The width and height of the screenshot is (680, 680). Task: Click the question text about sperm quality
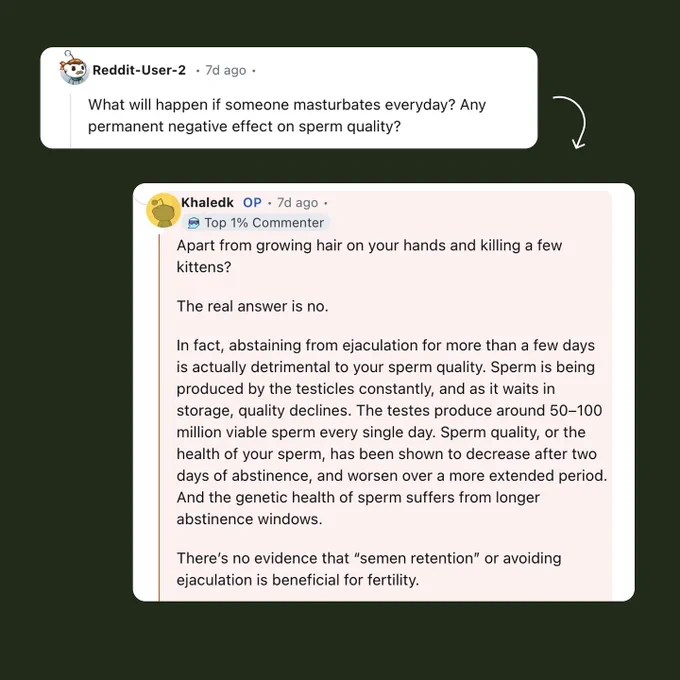coord(287,115)
